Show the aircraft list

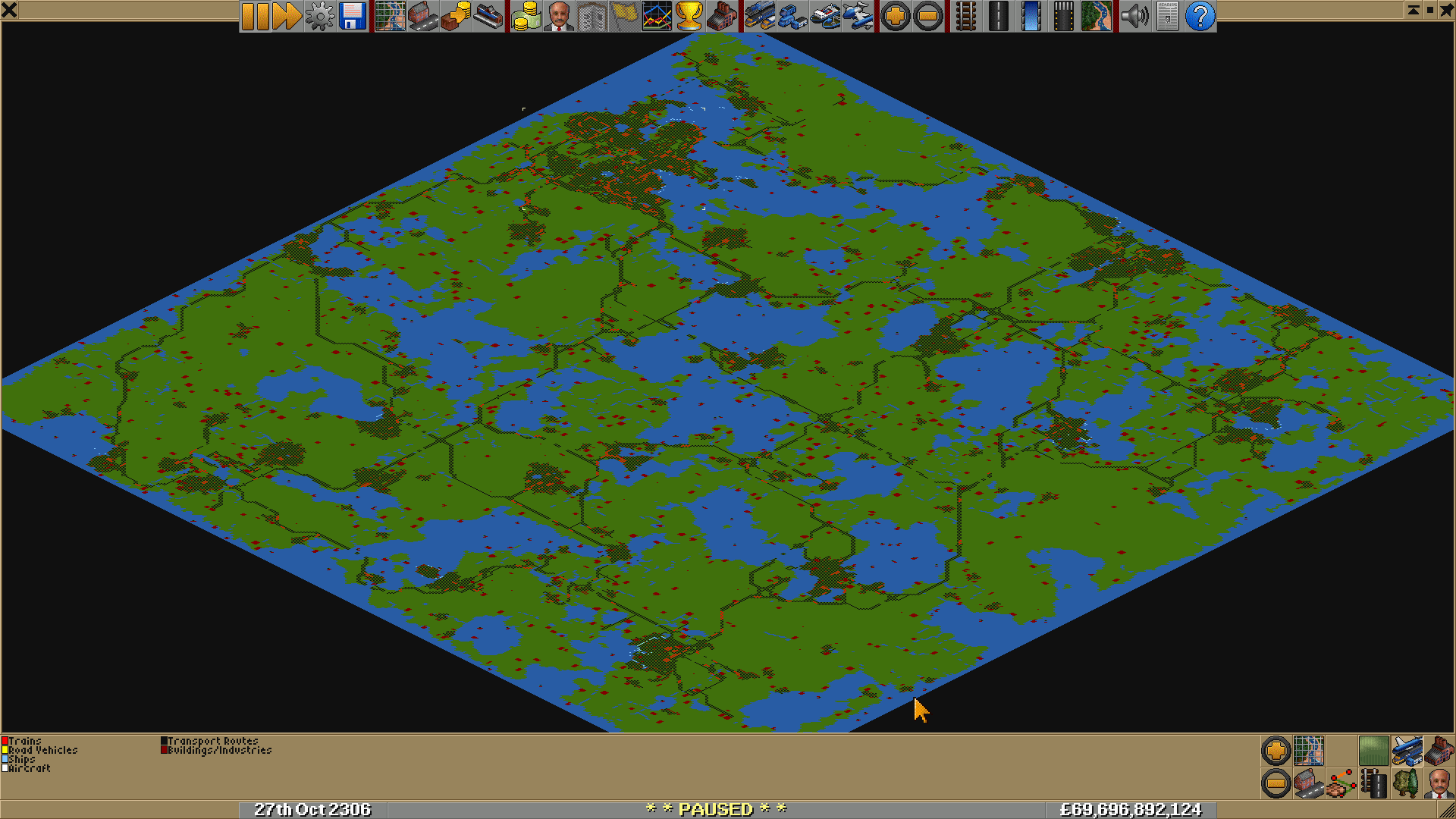click(858, 16)
